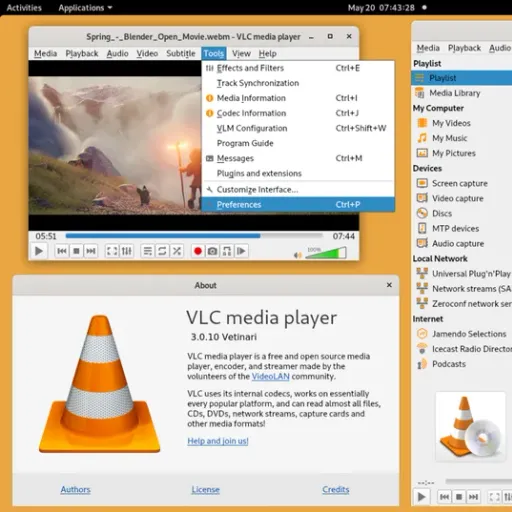
Task: Toggle fullscreen in the main player
Action: 112,251
